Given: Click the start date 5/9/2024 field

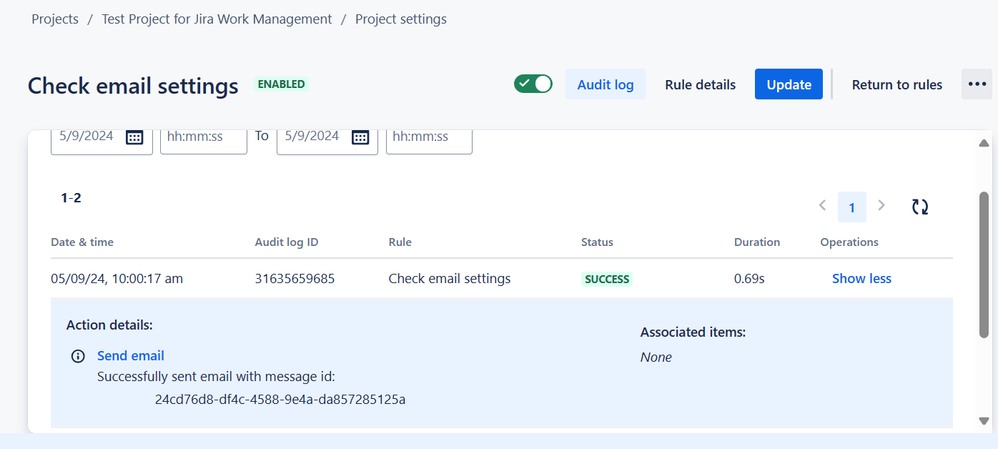Looking at the screenshot, I should 101,141.
